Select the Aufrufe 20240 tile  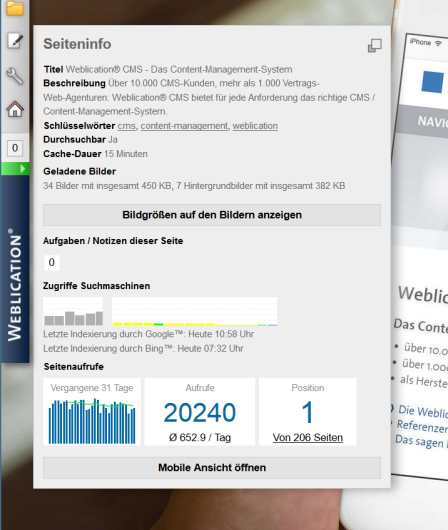(200, 411)
